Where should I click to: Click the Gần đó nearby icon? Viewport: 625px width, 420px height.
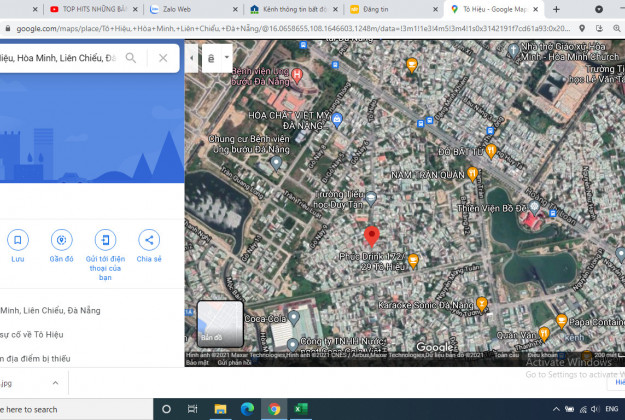tap(61, 240)
